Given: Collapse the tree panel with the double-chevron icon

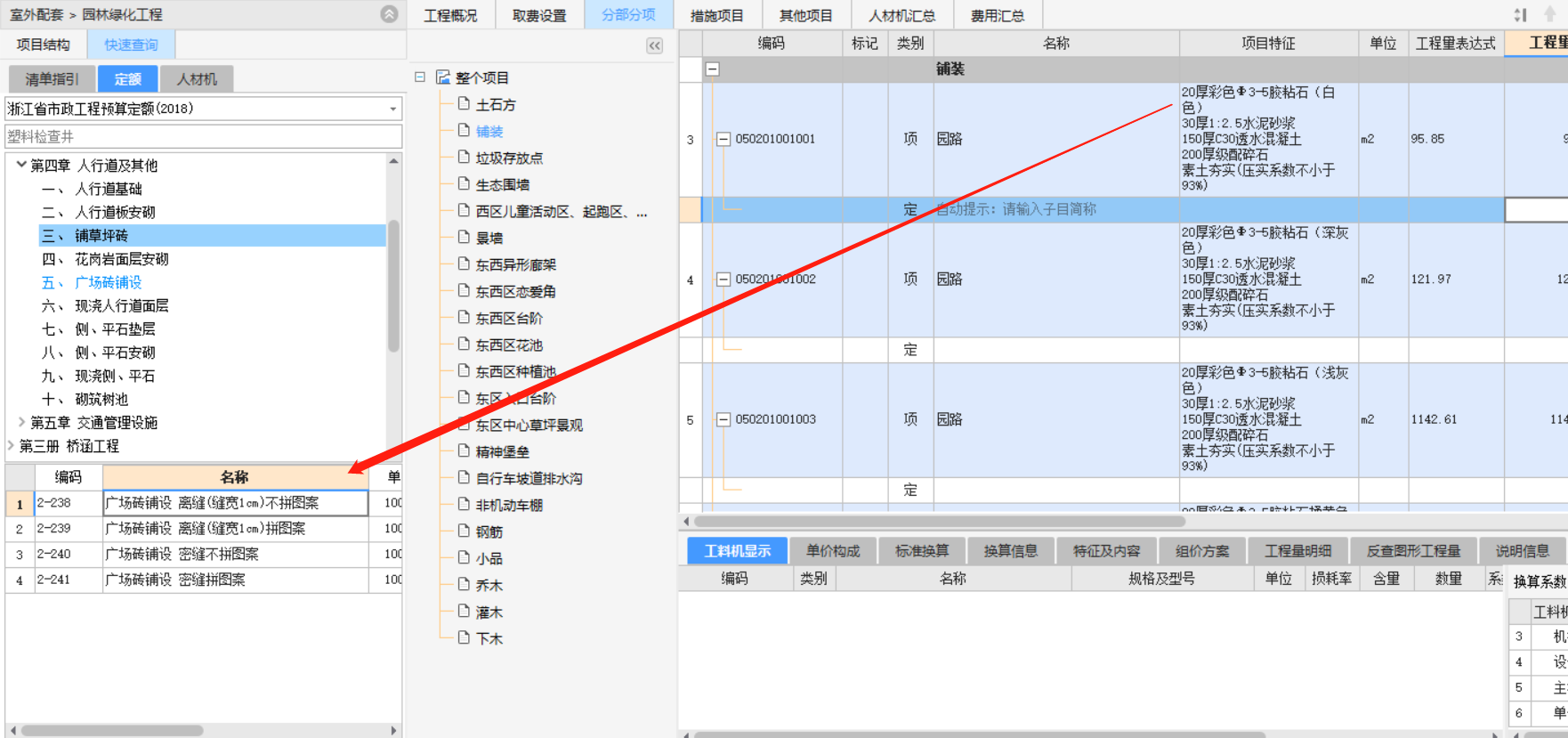Looking at the screenshot, I should pyautogui.click(x=655, y=46).
